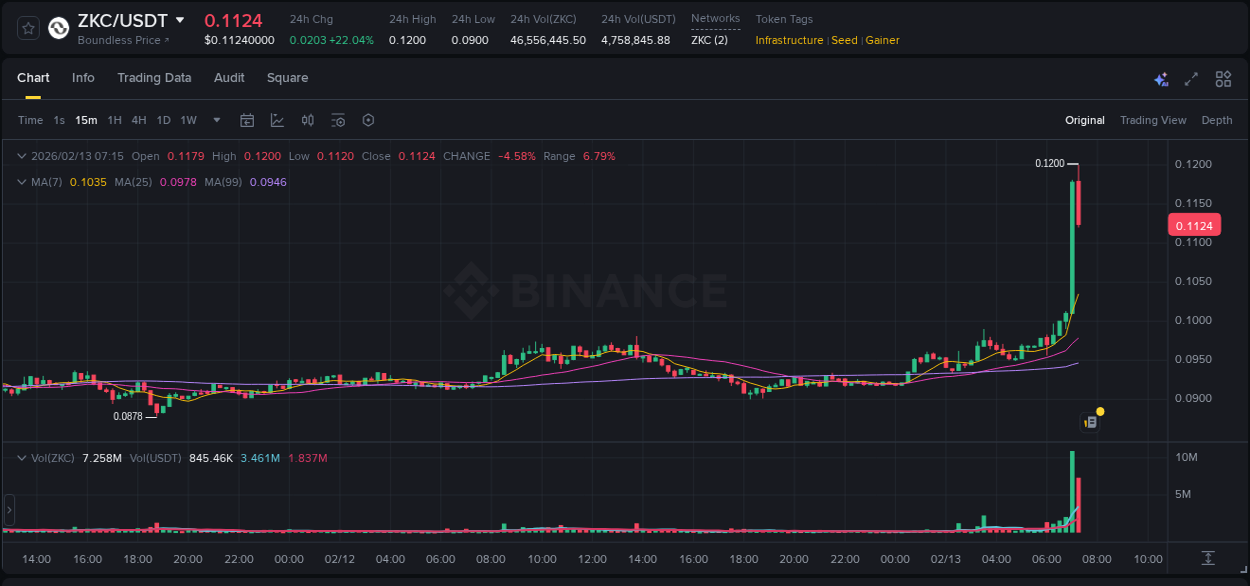Launch the AI assistant sparkle icon
This screenshot has width=1250, height=586.
[x=1160, y=78]
